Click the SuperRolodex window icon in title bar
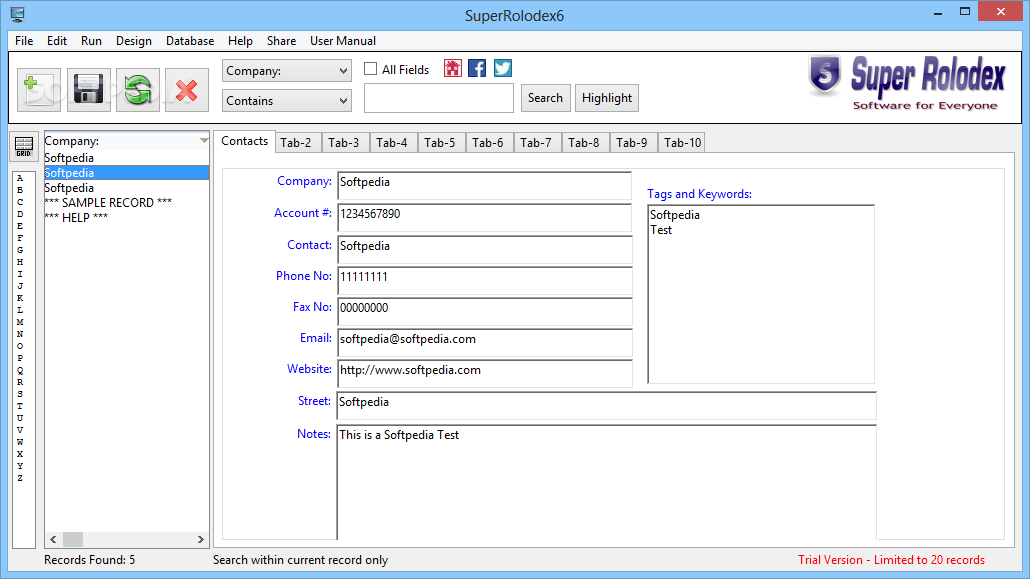Screen dimensions: 1030x579 [17, 14]
